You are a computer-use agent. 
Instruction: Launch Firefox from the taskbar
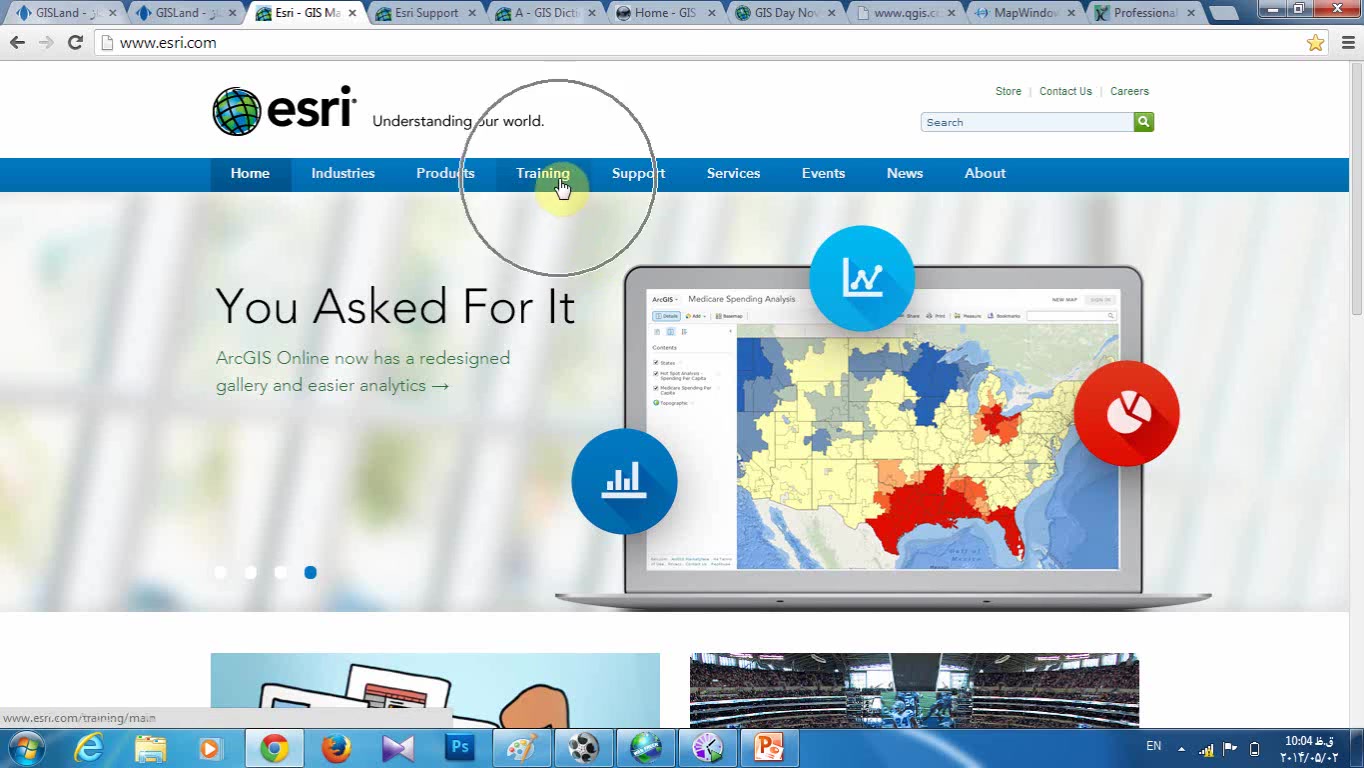(336, 748)
